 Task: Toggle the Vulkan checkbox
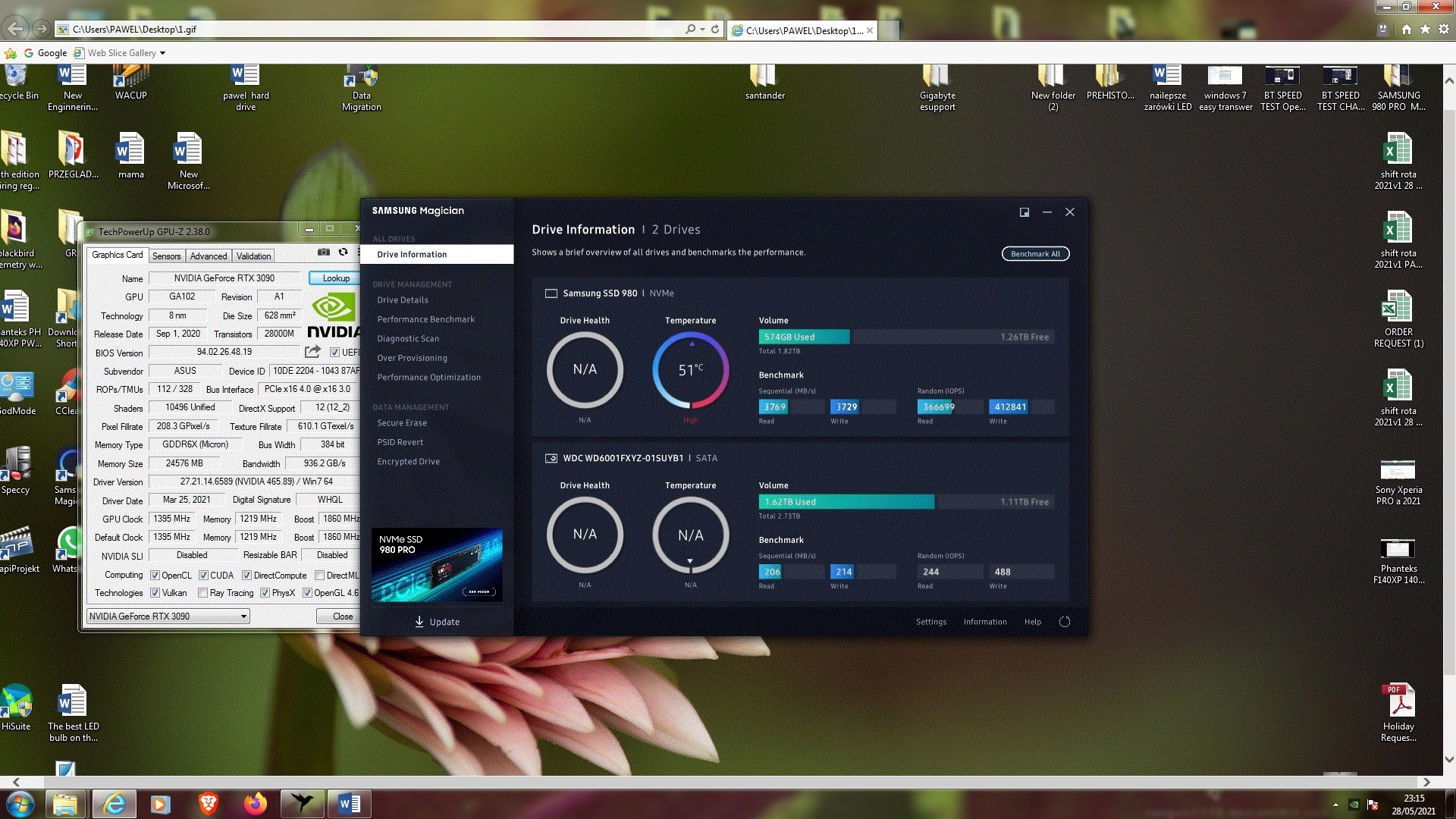[x=155, y=593]
